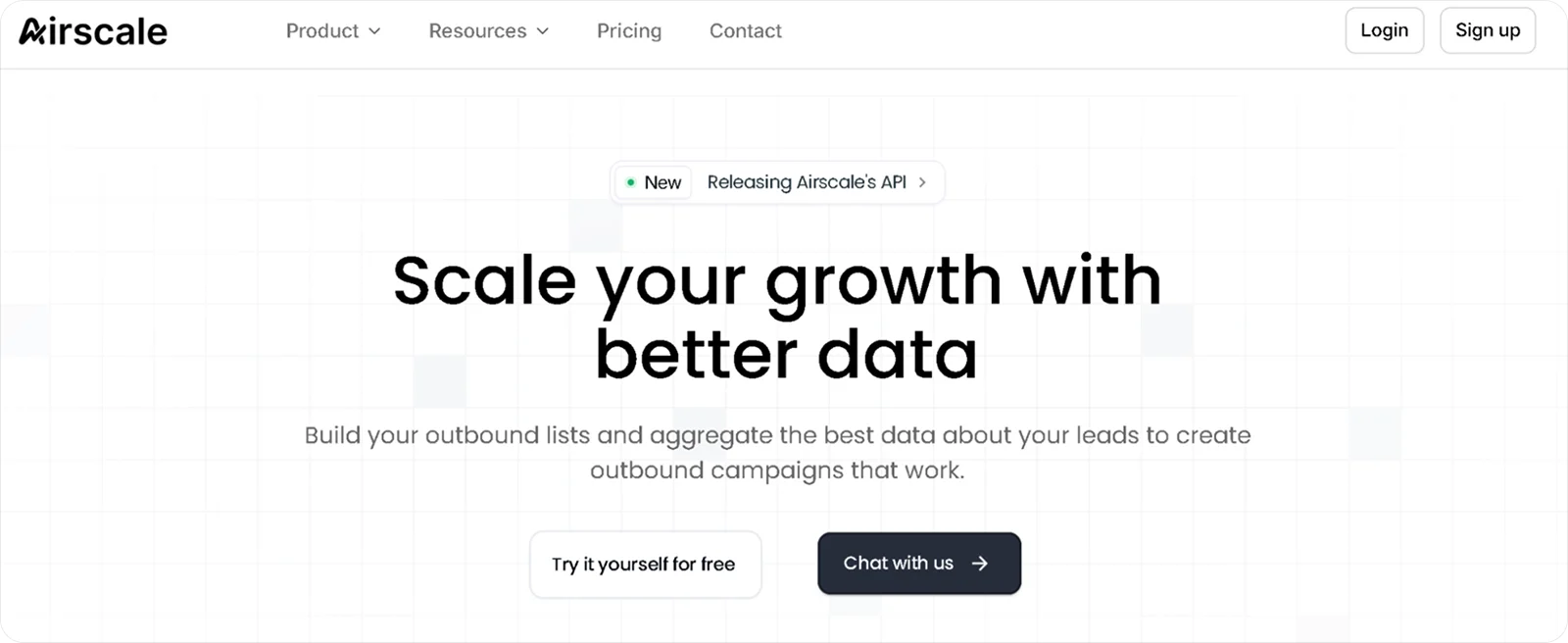This screenshot has height=643, width=1568.
Task: Click the Resources menu chevron arrow
Action: (544, 31)
